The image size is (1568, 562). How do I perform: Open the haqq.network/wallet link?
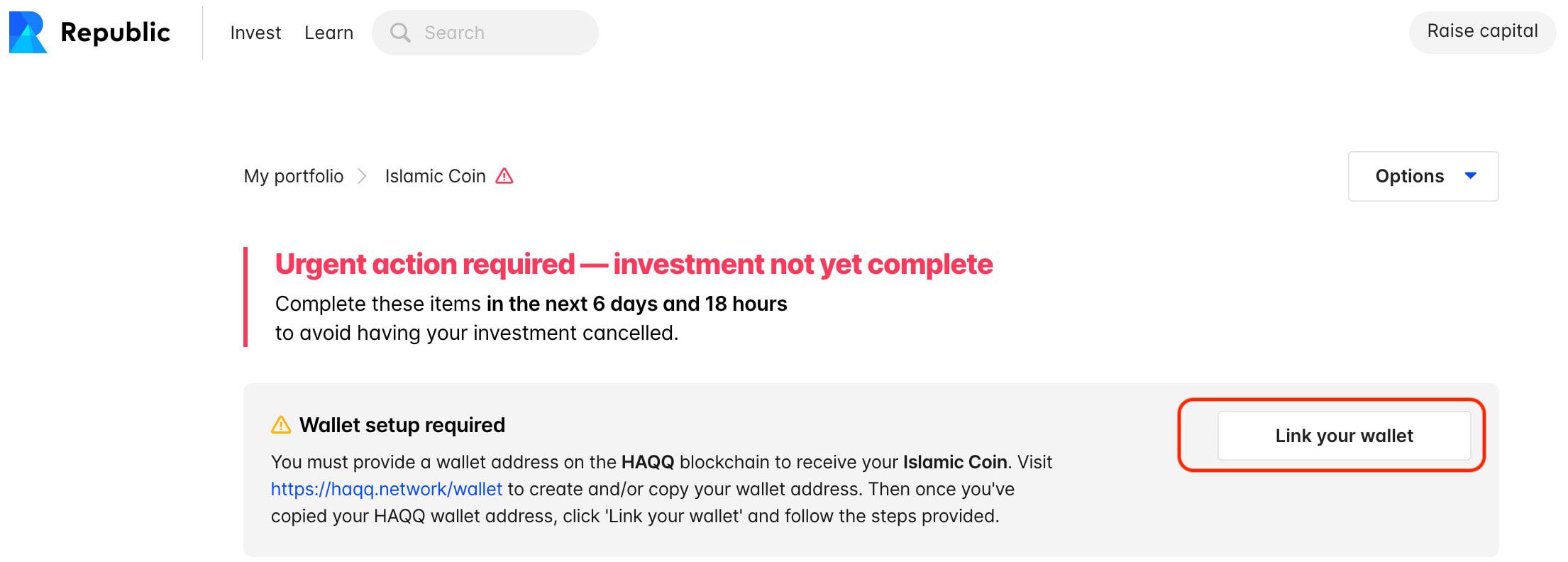click(387, 489)
